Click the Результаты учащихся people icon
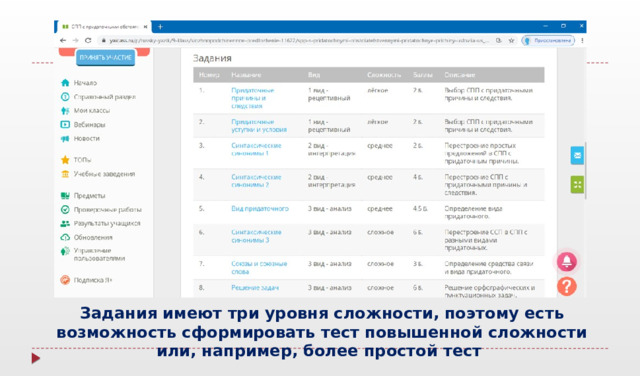The height and width of the screenshot is (376, 640). (65, 223)
